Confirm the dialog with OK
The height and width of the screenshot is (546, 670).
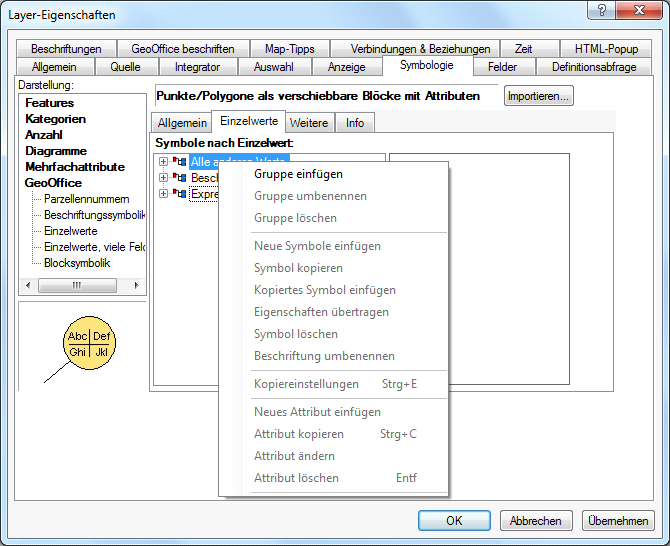click(454, 521)
